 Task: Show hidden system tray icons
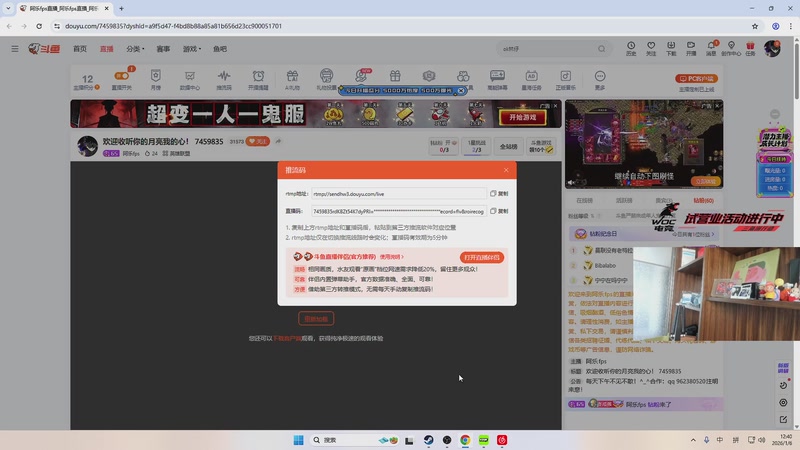pyautogui.click(x=693, y=440)
